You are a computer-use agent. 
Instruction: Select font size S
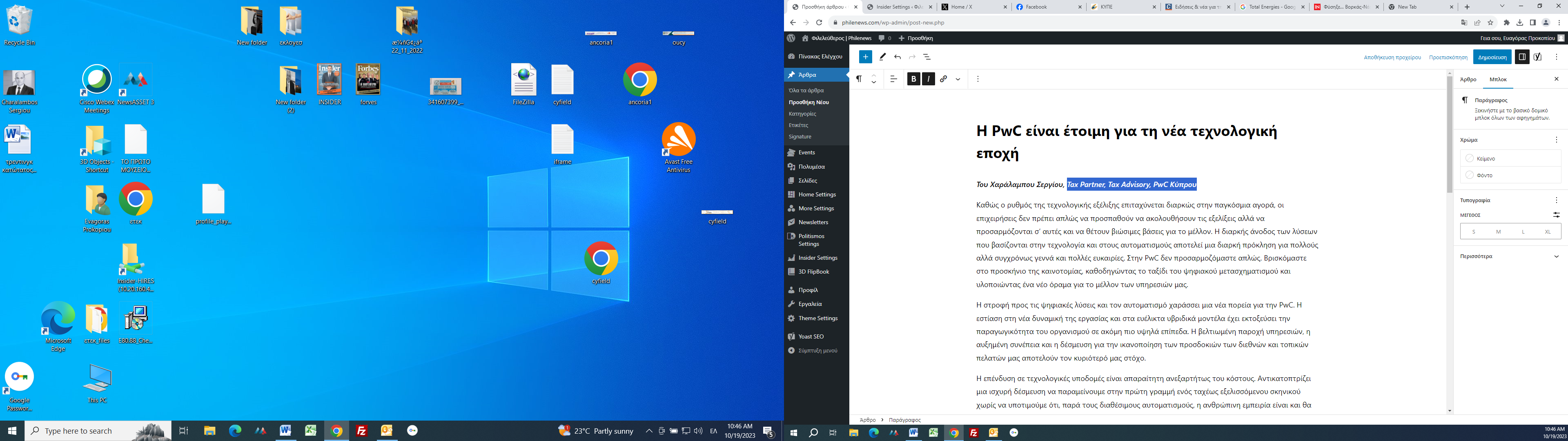click(1473, 232)
